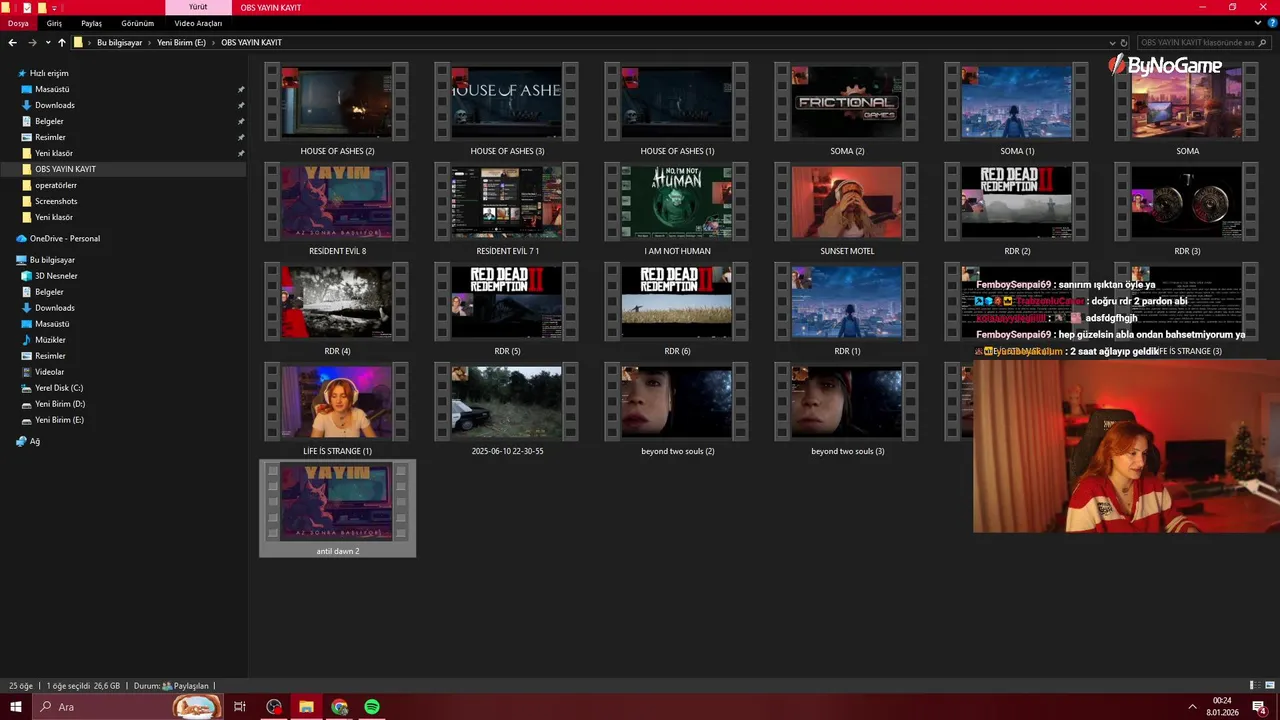Click the New folder quick access icon
Screen dimensions: 1280x720
coord(41,7)
